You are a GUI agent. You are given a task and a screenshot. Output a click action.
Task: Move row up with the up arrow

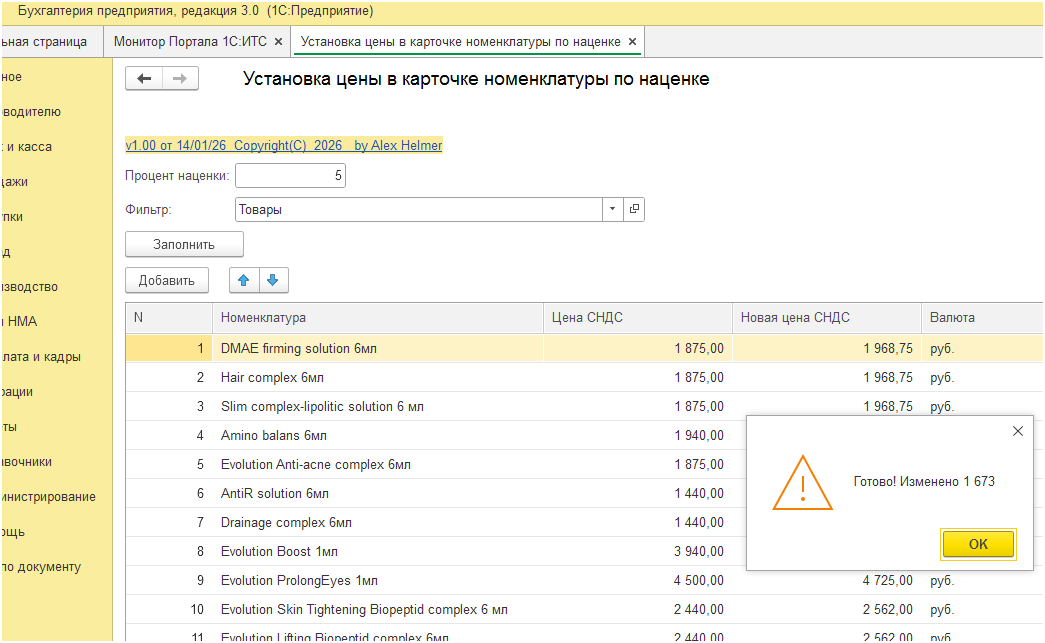coord(243,281)
